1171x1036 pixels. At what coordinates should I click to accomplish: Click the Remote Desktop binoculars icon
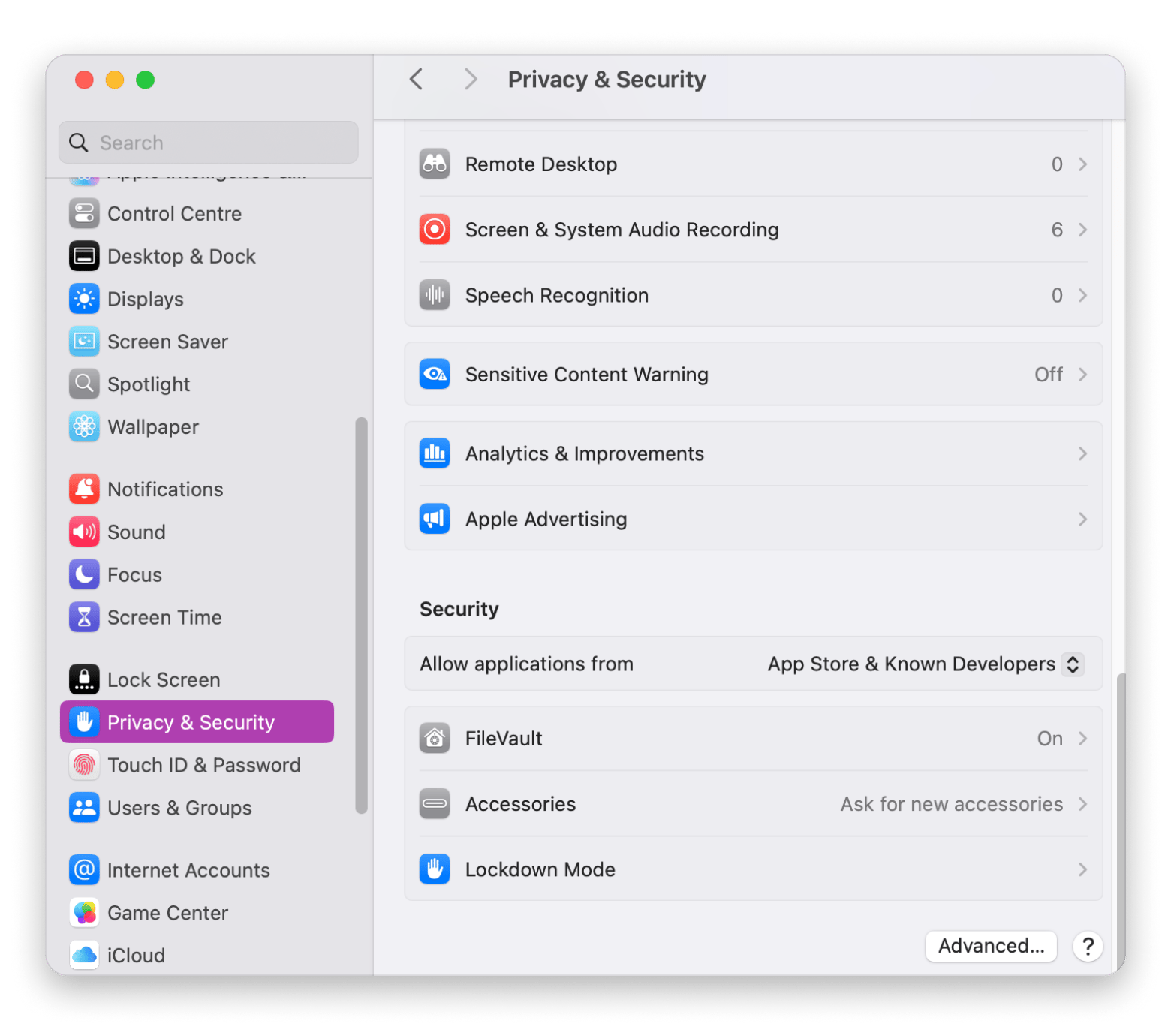point(435,164)
